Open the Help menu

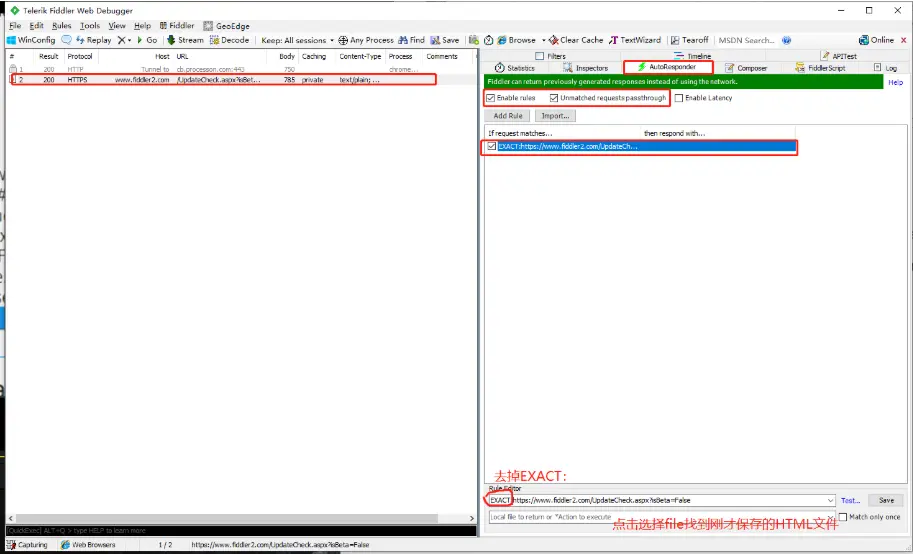(142, 26)
